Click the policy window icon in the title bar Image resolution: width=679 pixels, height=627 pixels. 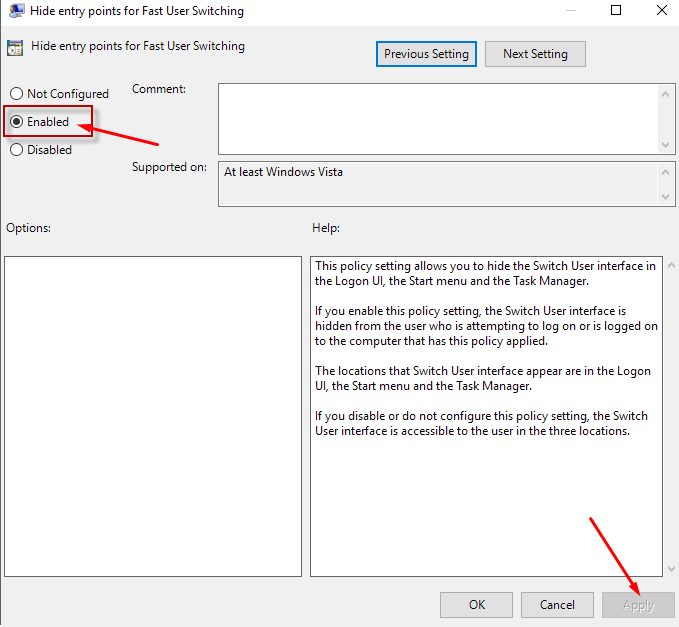(17, 11)
